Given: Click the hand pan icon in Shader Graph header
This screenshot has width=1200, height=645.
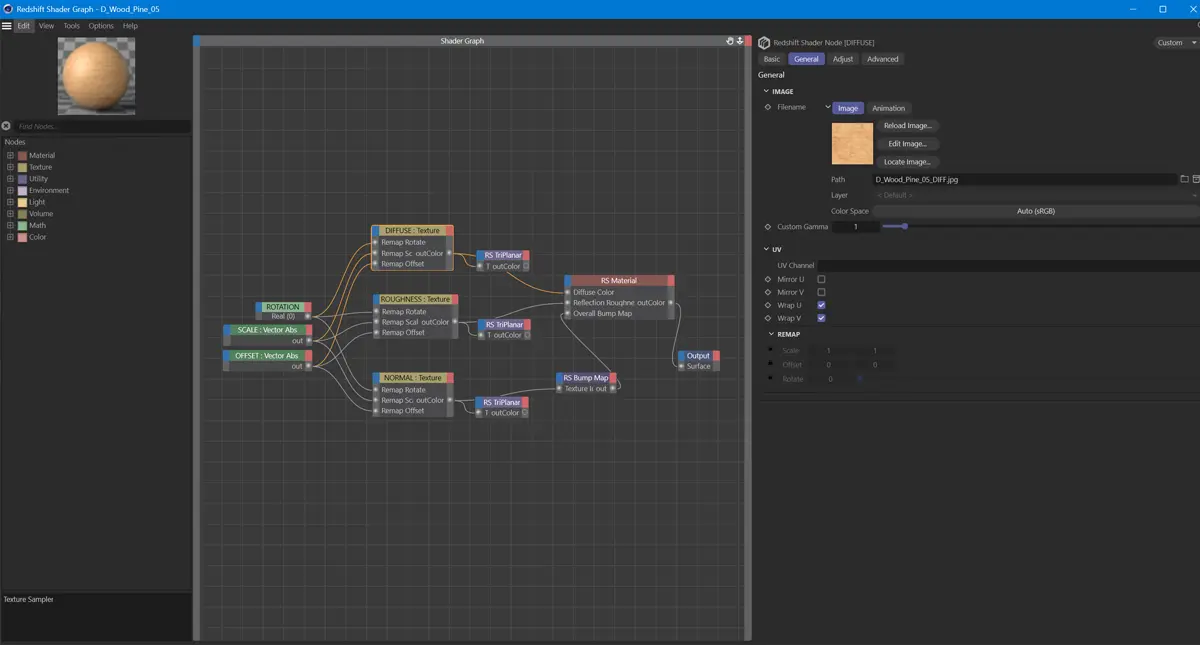Looking at the screenshot, I should click(731, 41).
